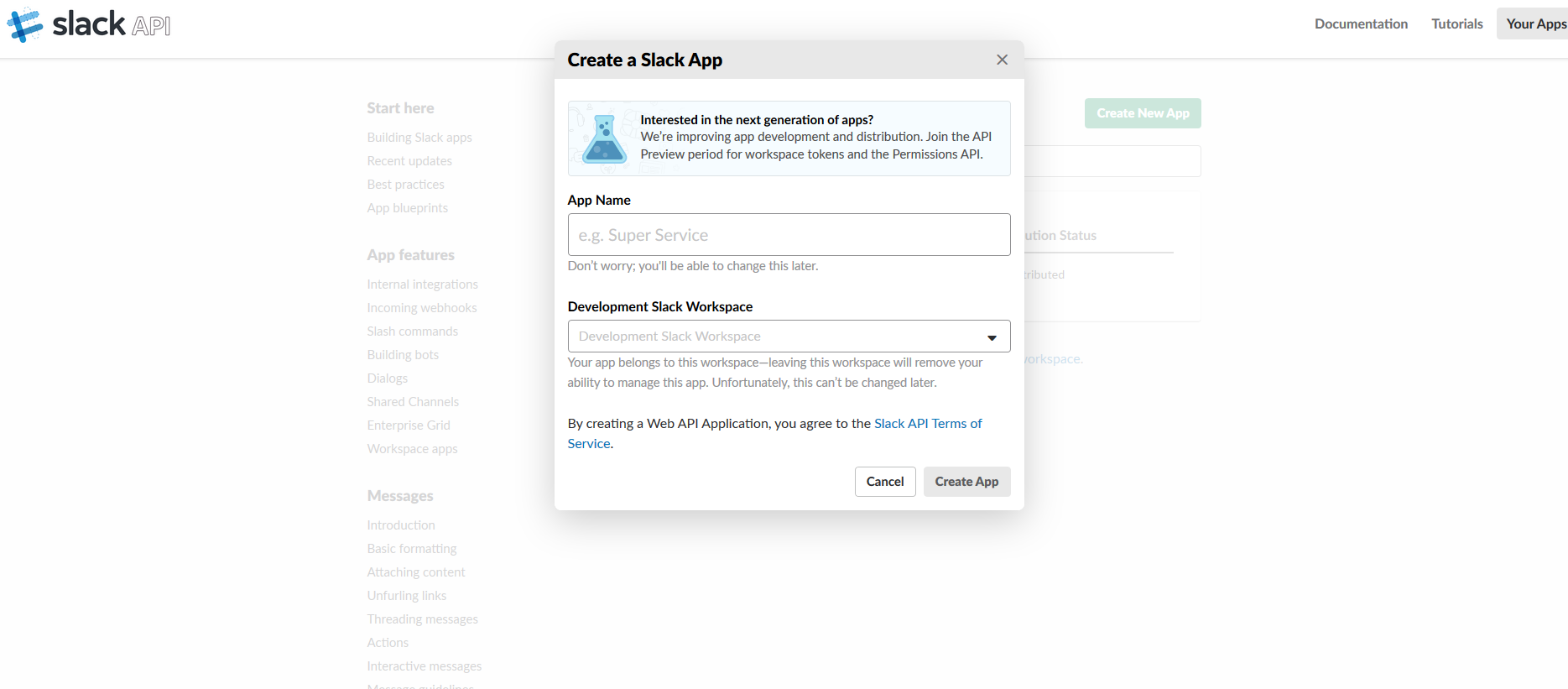Click the Create New App button
Screen dimensions: 1568x689
1143,113
